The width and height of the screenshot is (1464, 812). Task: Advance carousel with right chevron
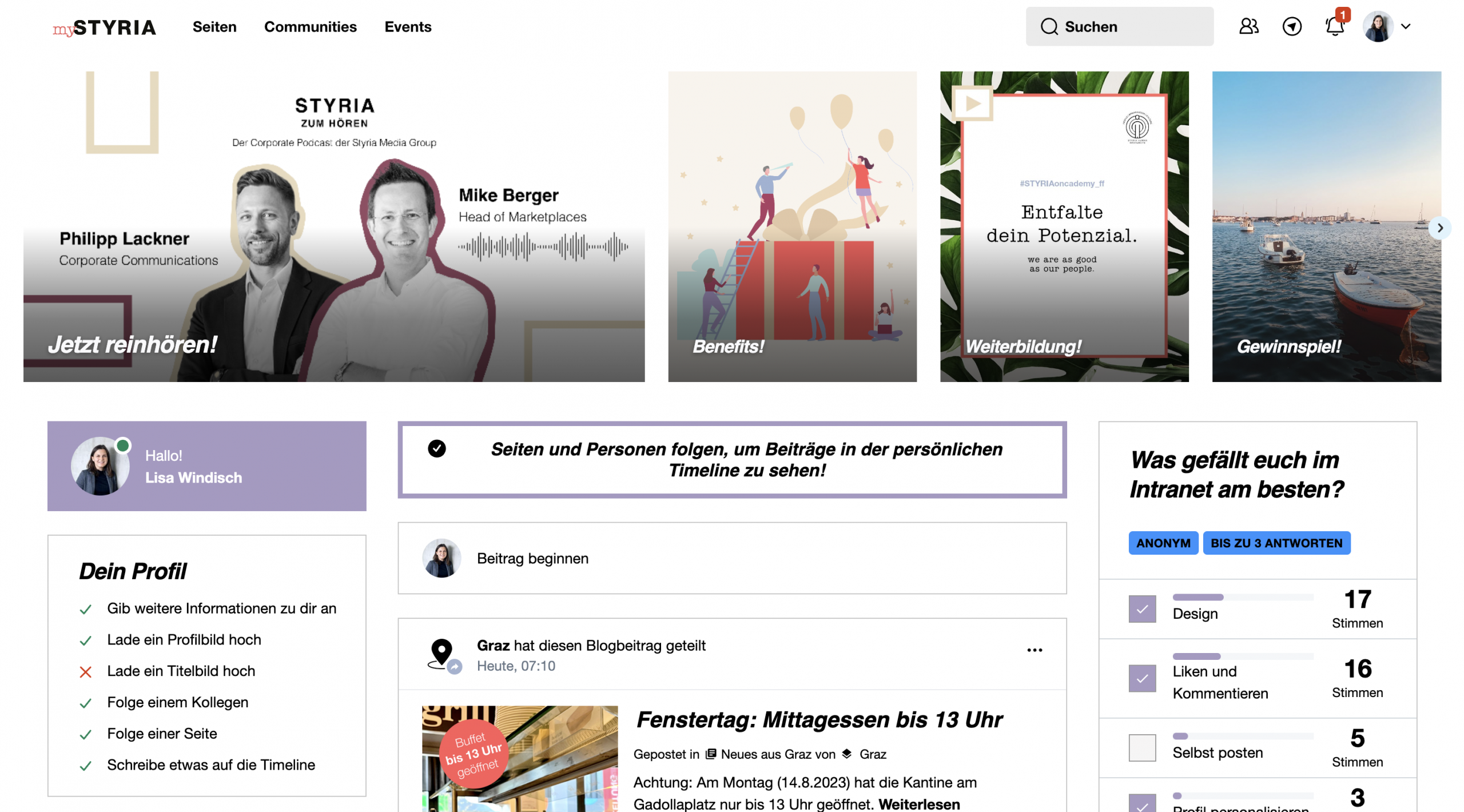(1439, 228)
